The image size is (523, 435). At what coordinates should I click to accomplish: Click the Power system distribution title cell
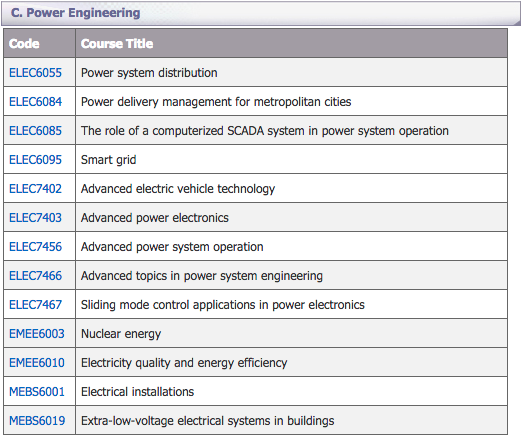[292, 73]
